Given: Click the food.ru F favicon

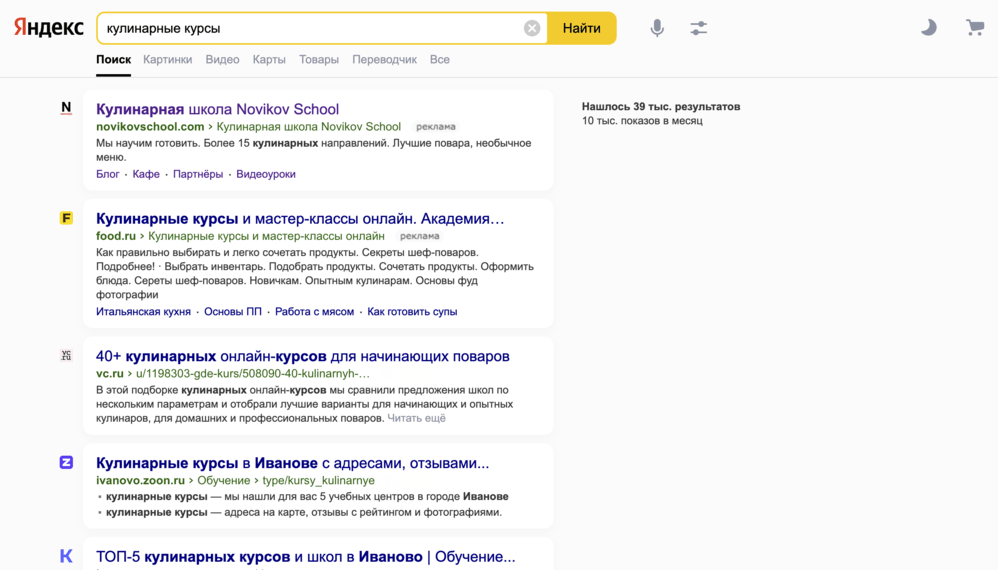Looking at the screenshot, I should tap(66, 218).
